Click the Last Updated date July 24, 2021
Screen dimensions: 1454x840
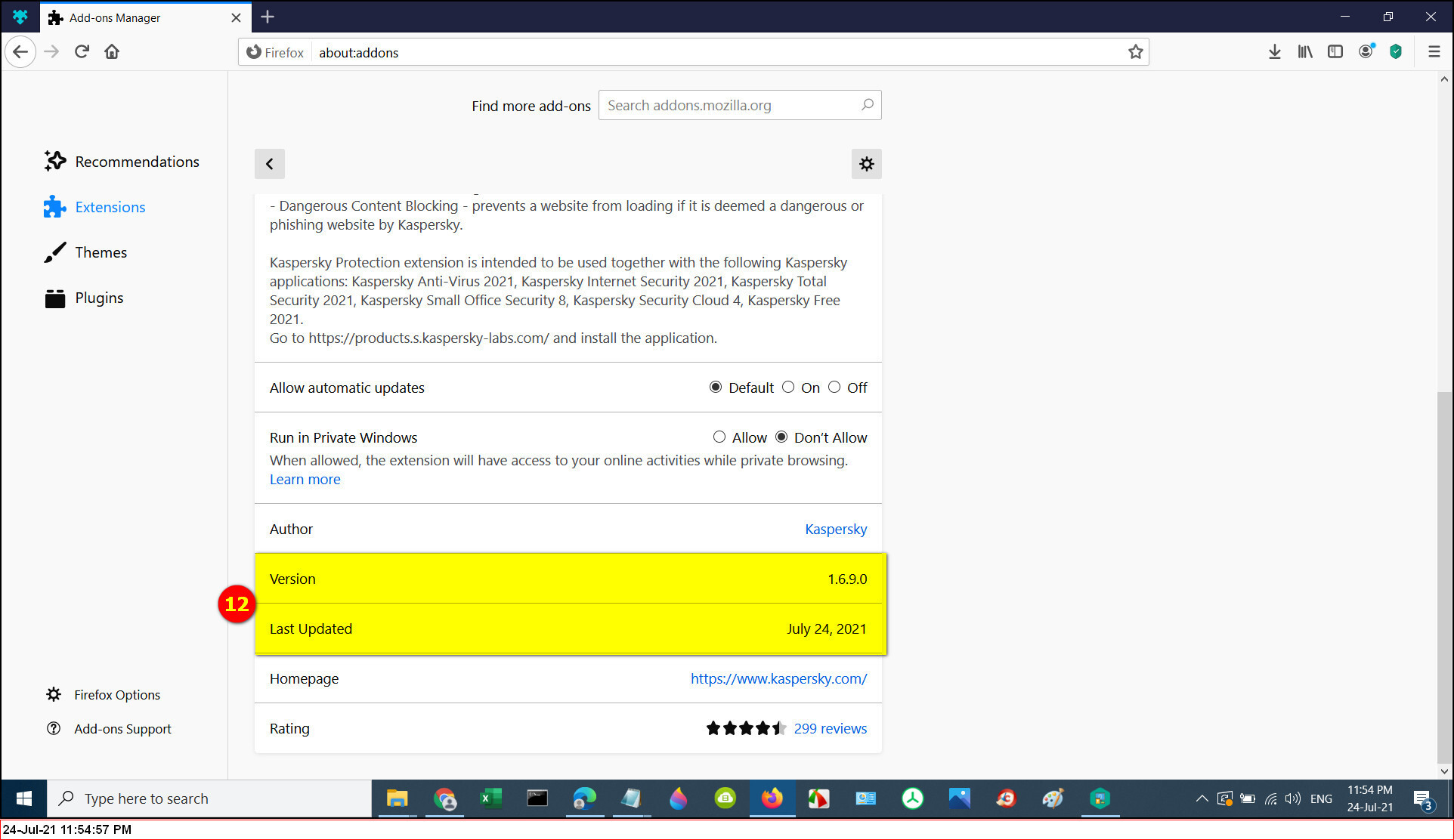[827, 628]
